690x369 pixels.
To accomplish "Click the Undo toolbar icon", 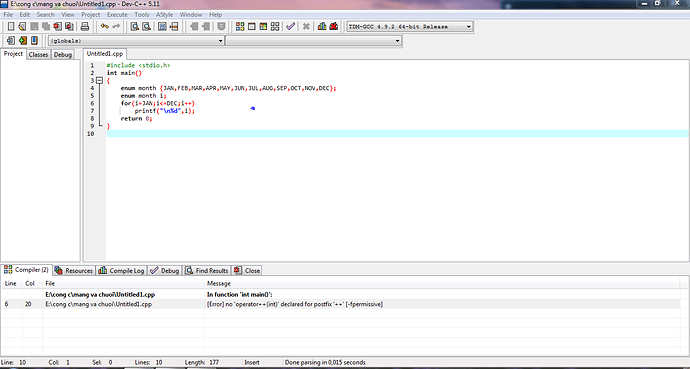I will coord(104,26).
